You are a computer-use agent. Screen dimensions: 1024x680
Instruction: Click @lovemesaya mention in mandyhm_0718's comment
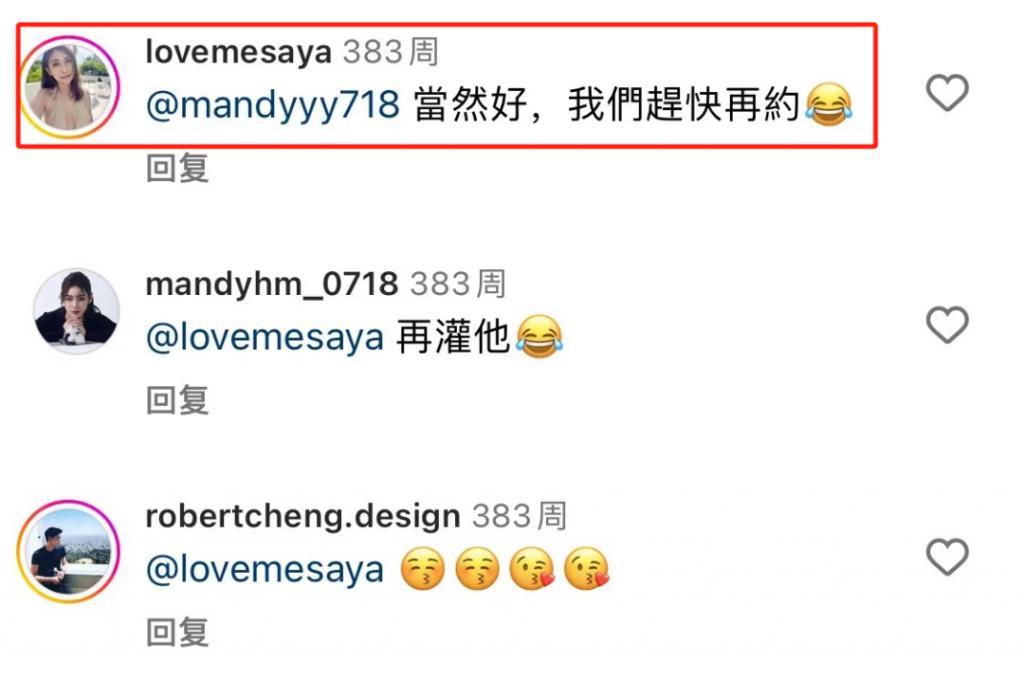[264, 338]
